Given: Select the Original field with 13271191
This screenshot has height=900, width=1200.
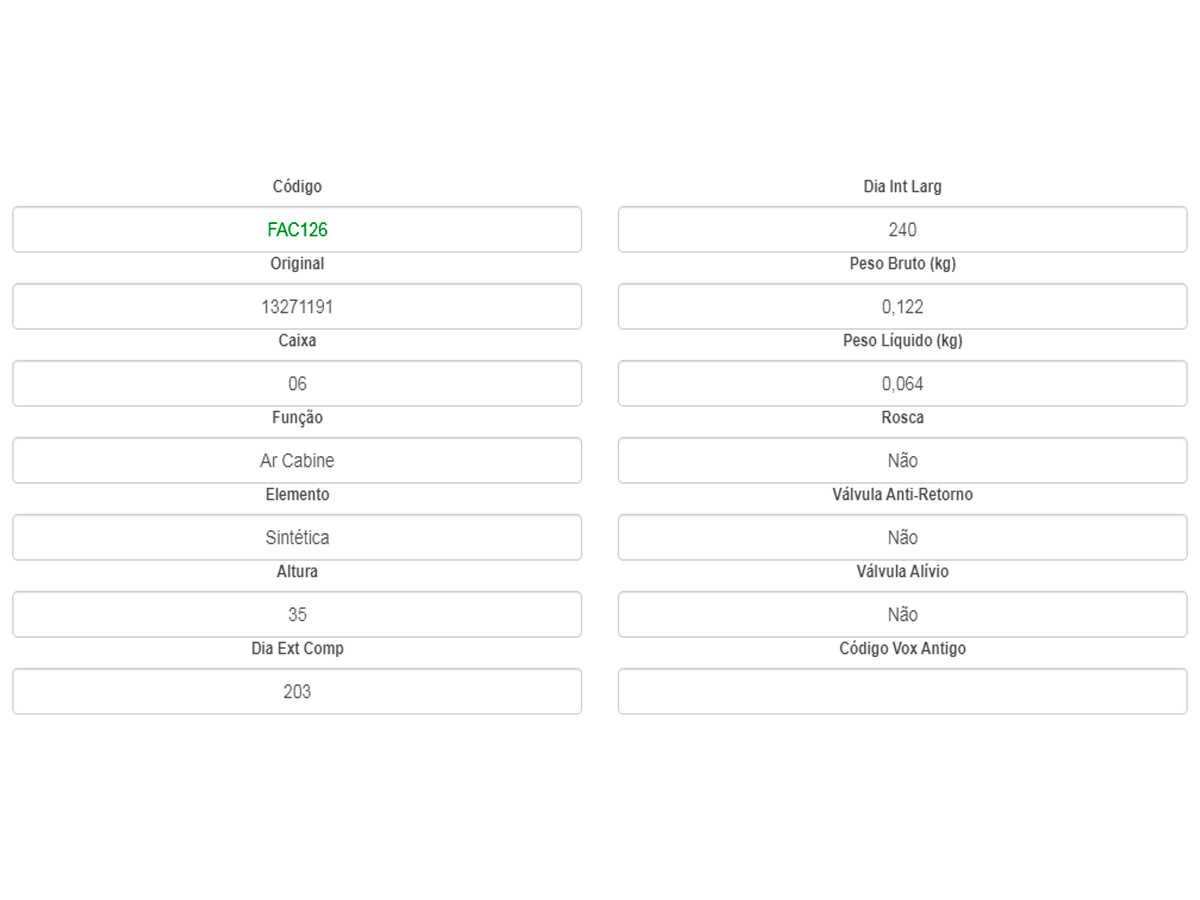Looking at the screenshot, I should 297,307.
